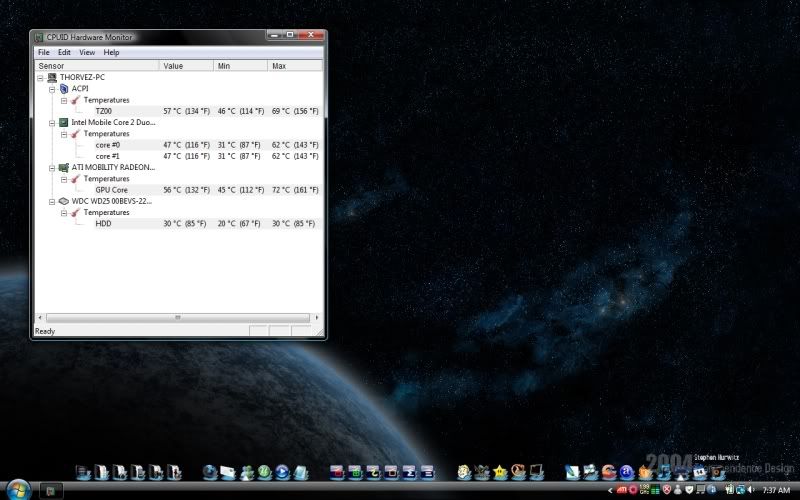Open the mail envelope dock icon
The image size is (800, 500).
coord(228,472)
